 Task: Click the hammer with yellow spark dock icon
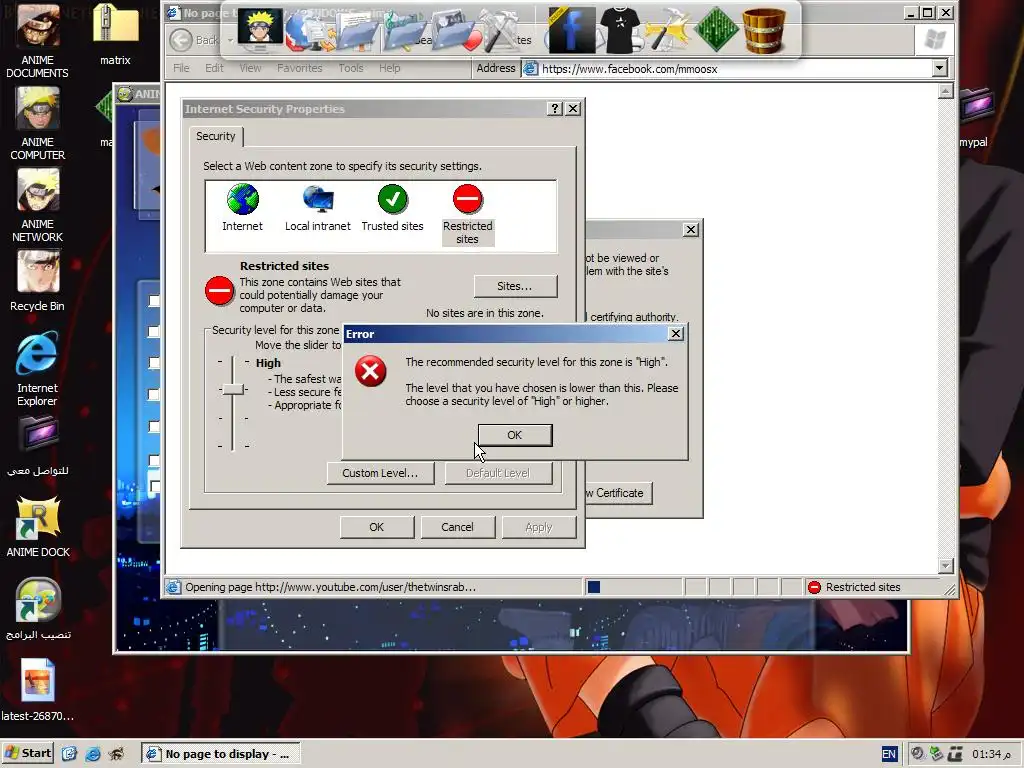[x=667, y=30]
